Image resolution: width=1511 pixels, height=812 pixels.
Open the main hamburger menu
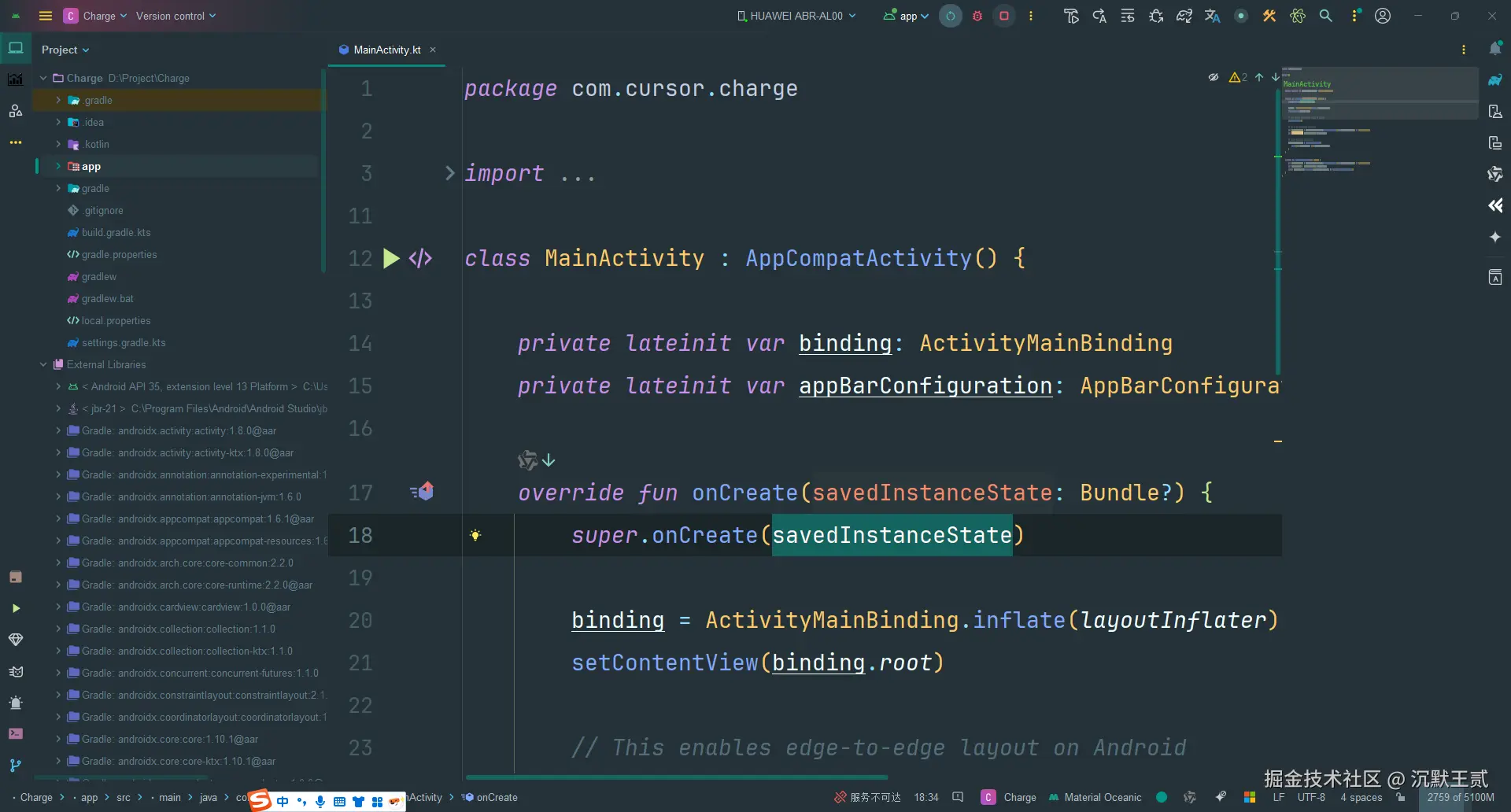(46, 16)
